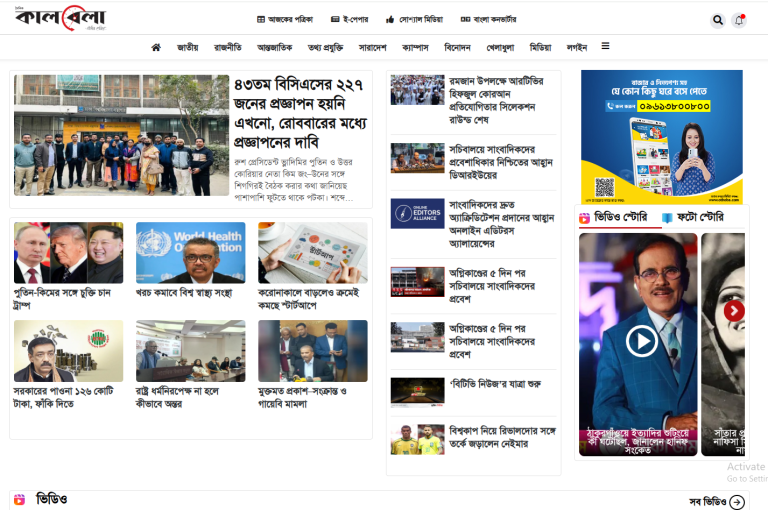Open ই-পেপার link in header
The height and width of the screenshot is (510, 768).
[350, 19]
